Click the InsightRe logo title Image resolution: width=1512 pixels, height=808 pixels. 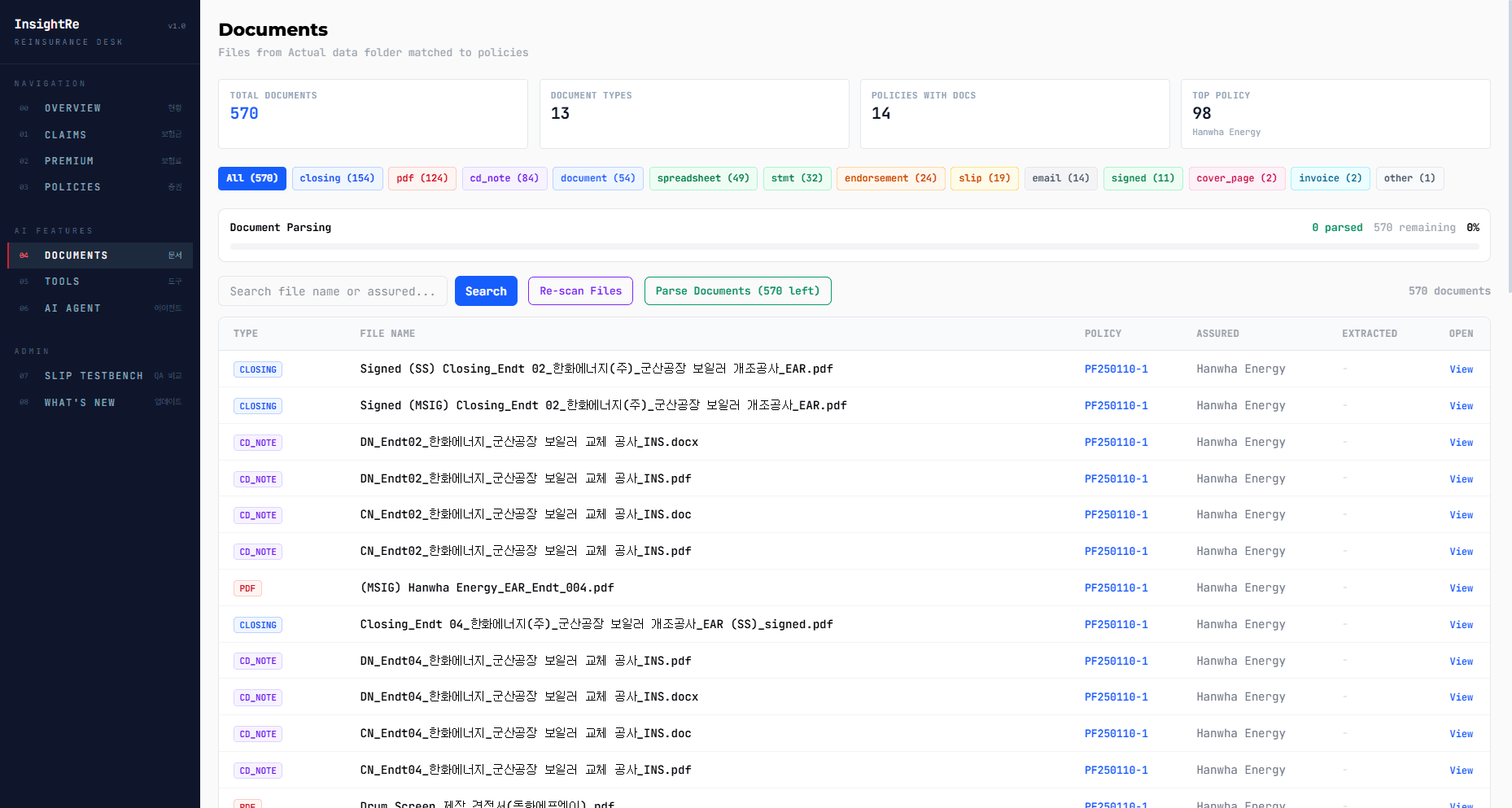click(46, 24)
